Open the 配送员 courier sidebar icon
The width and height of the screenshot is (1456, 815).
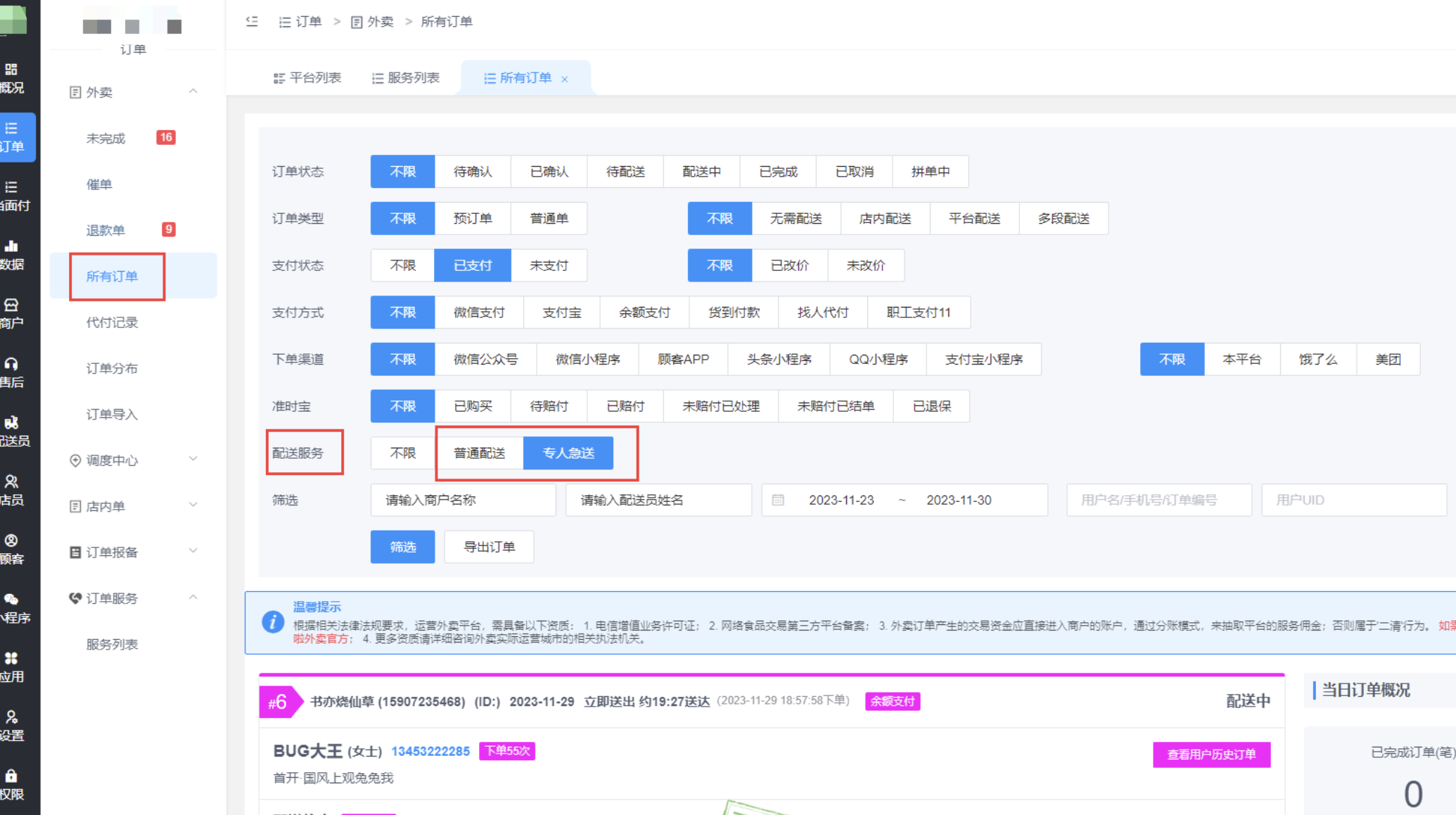[11, 422]
